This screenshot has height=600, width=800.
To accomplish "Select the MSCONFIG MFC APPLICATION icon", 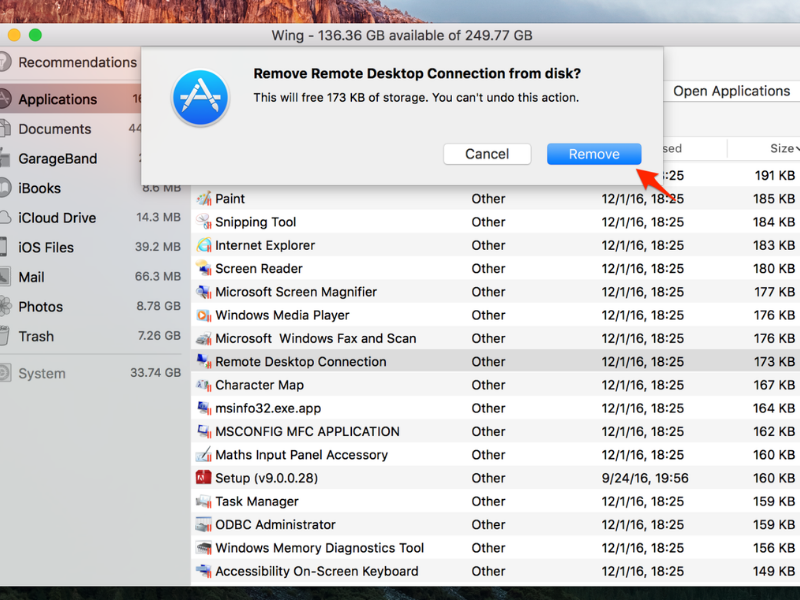I will [204, 432].
